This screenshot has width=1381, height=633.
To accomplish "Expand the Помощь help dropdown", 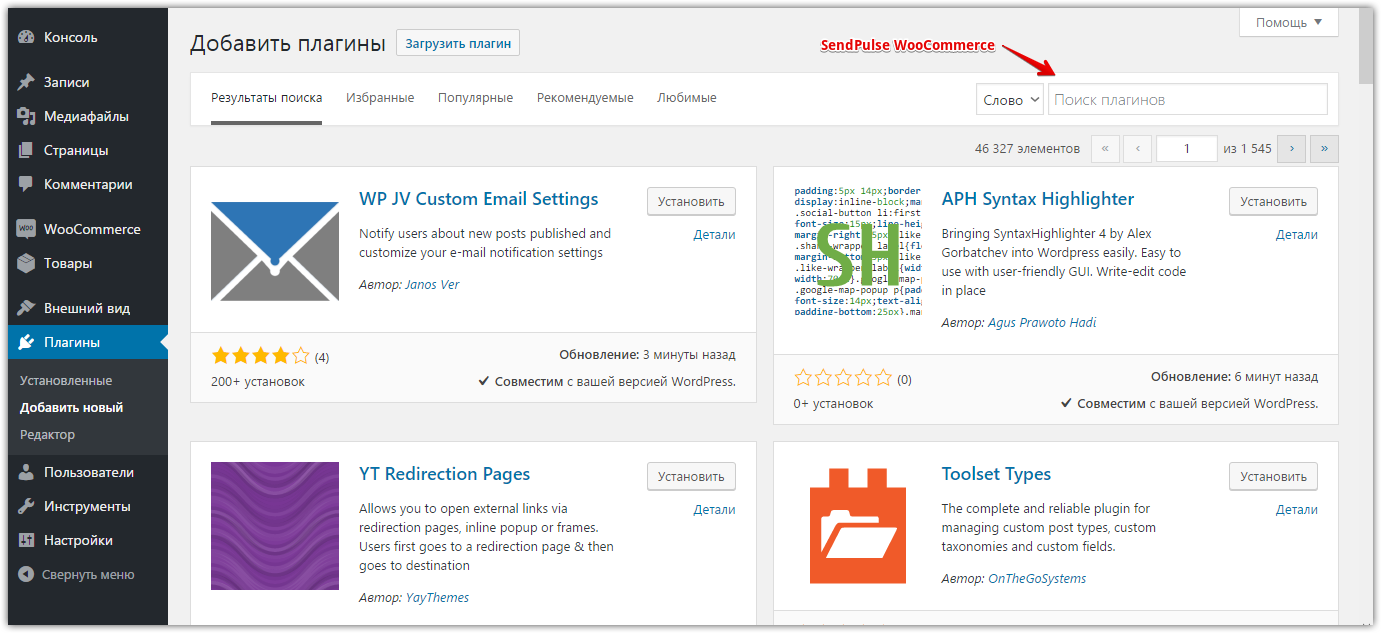I will tap(1289, 23).
